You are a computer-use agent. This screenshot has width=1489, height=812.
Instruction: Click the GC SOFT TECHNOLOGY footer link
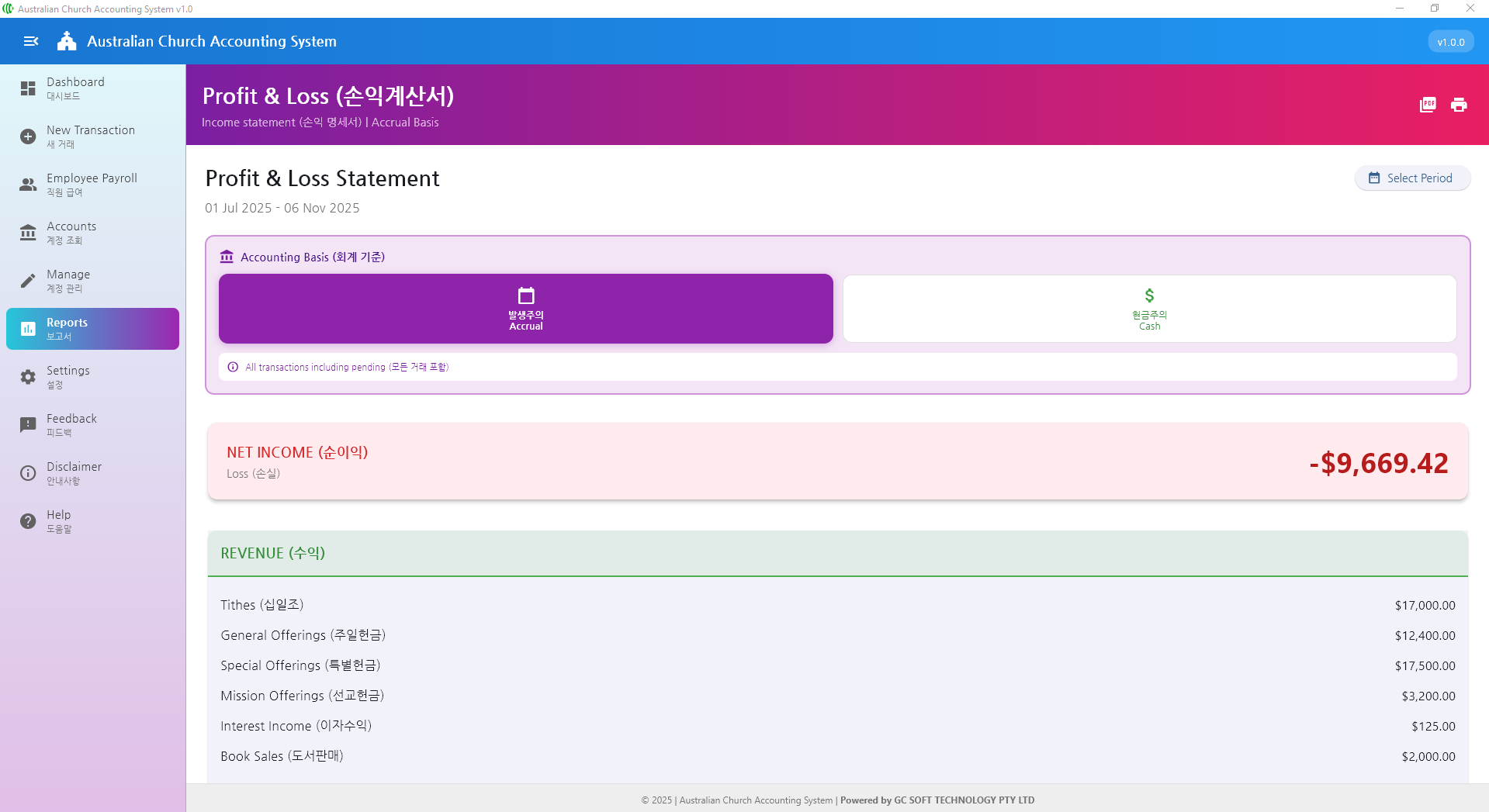937,800
